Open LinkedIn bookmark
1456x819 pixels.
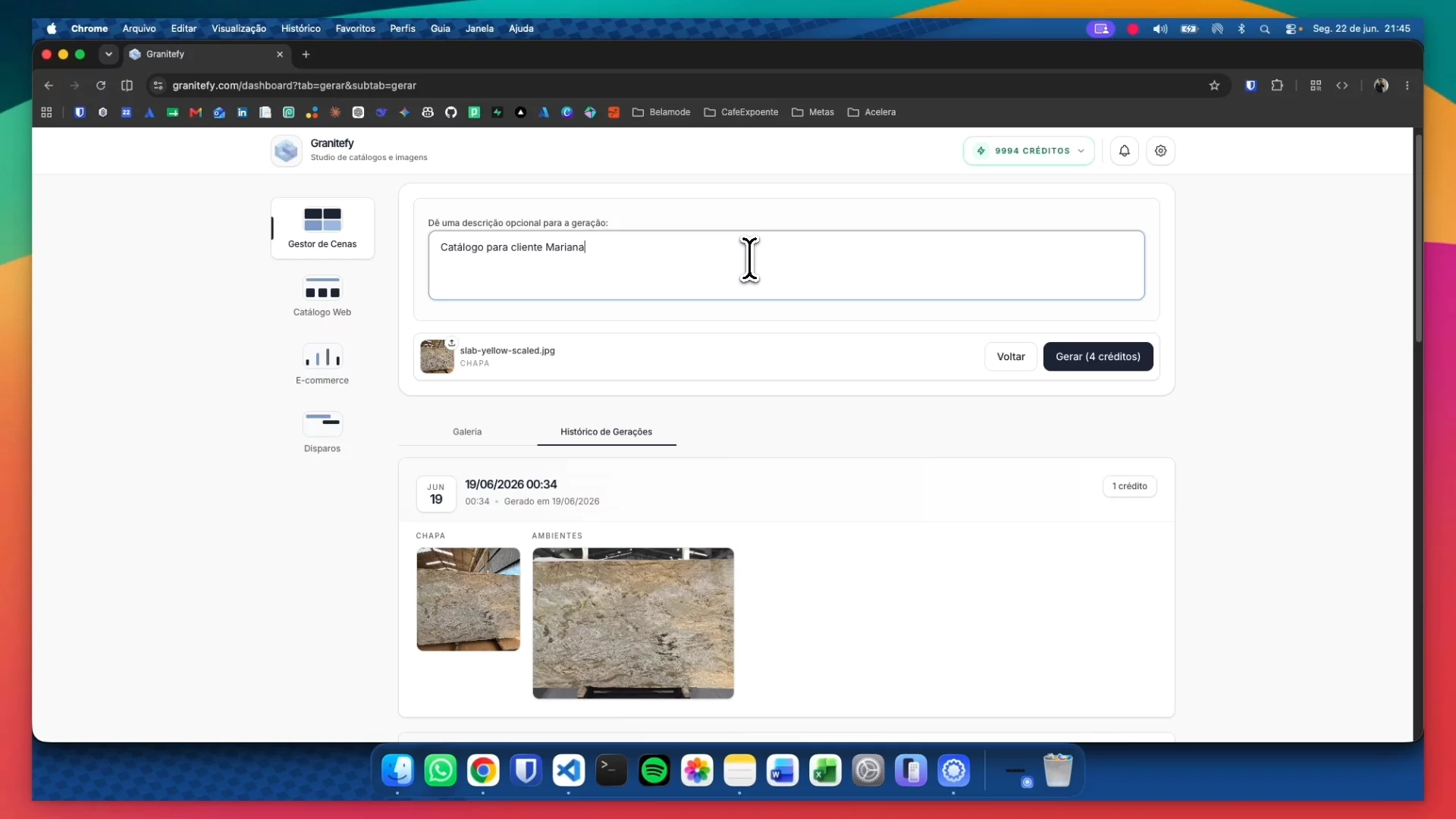[242, 112]
